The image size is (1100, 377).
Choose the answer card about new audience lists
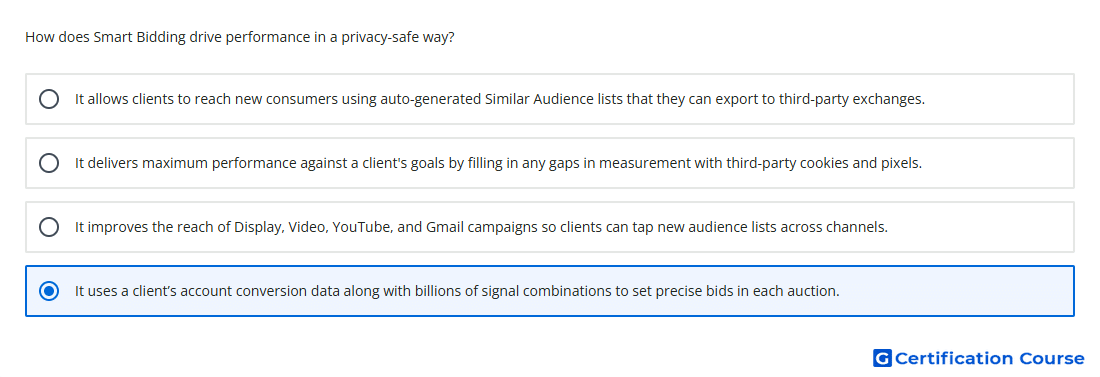550,227
